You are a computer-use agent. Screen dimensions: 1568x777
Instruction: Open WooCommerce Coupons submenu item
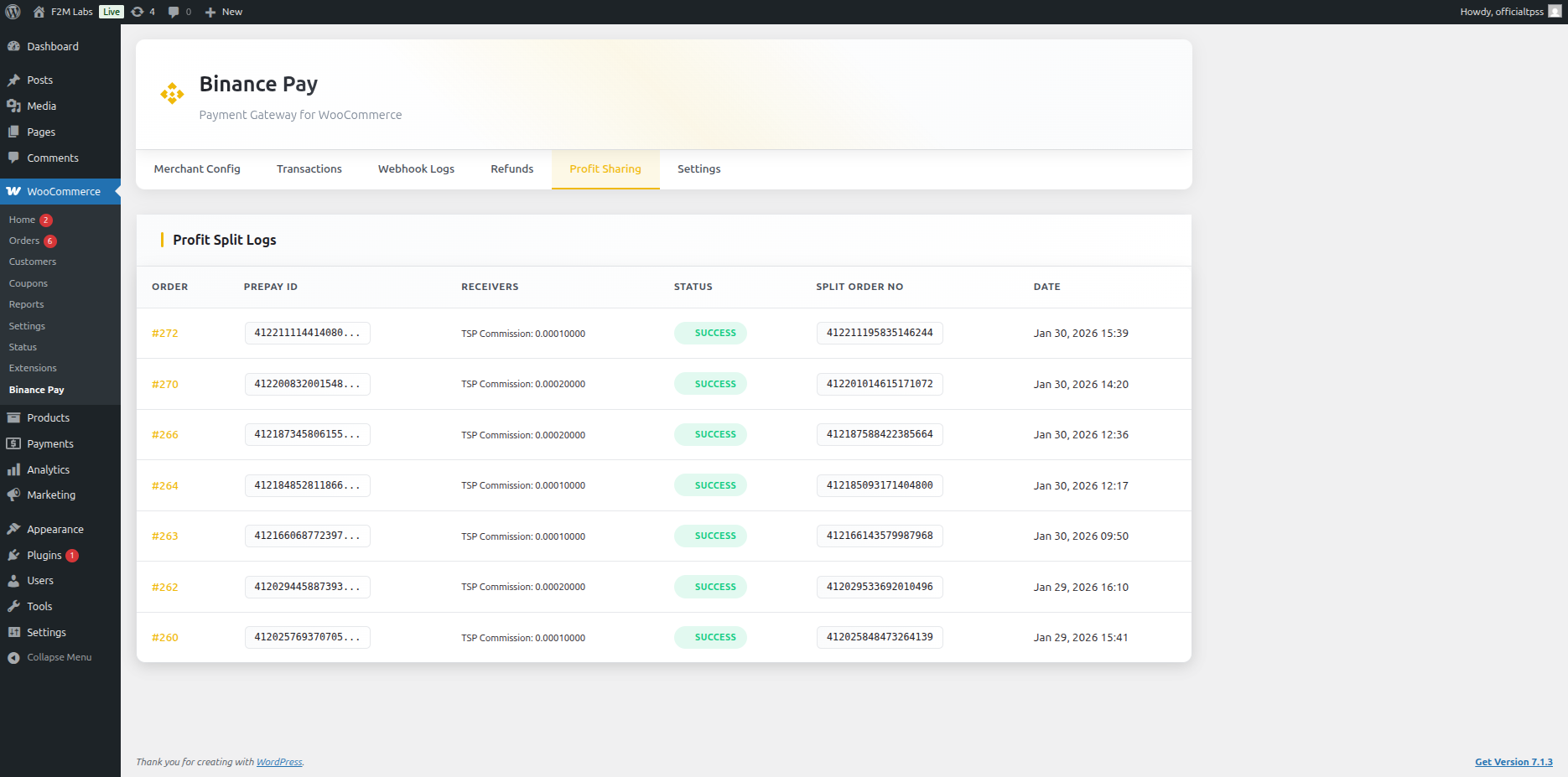click(x=29, y=283)
